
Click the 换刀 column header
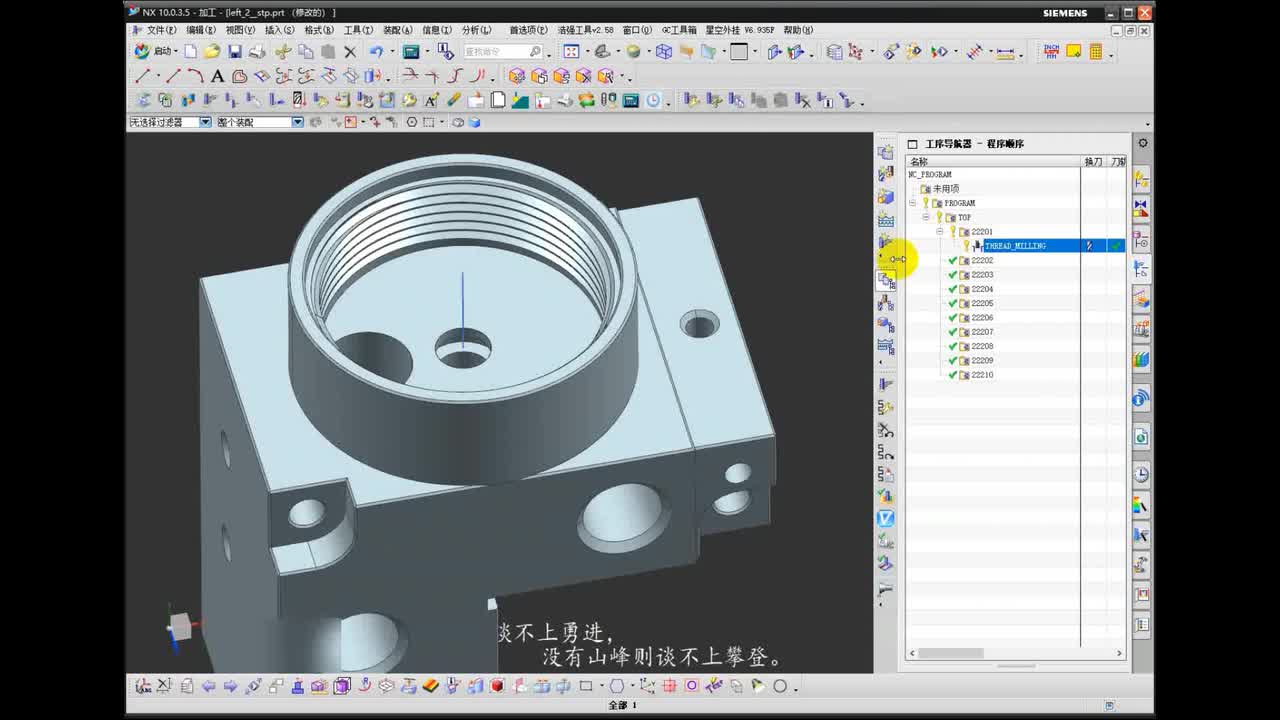tap(1093, 161)
